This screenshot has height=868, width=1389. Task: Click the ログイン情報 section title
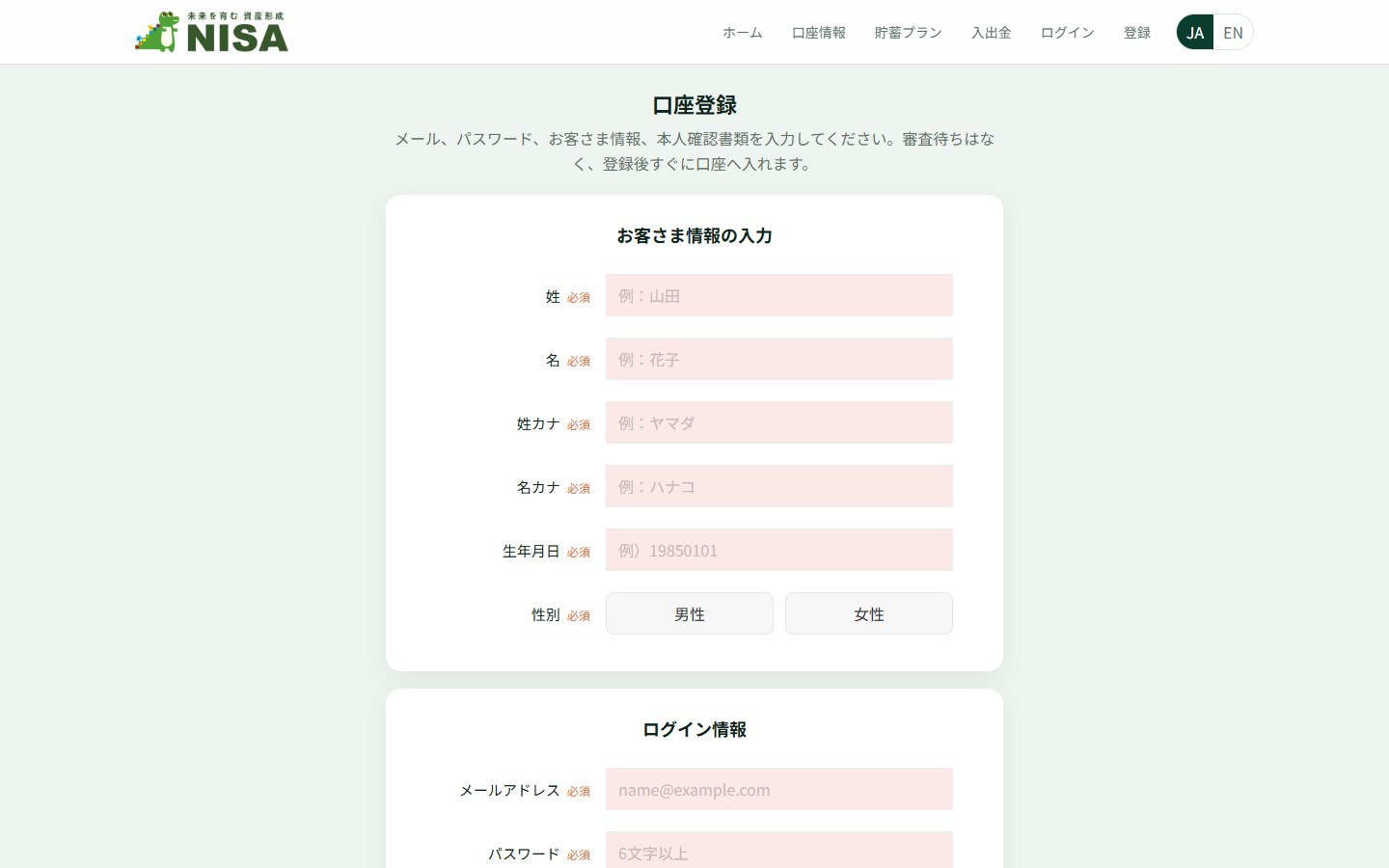click(x=694, y=729)
